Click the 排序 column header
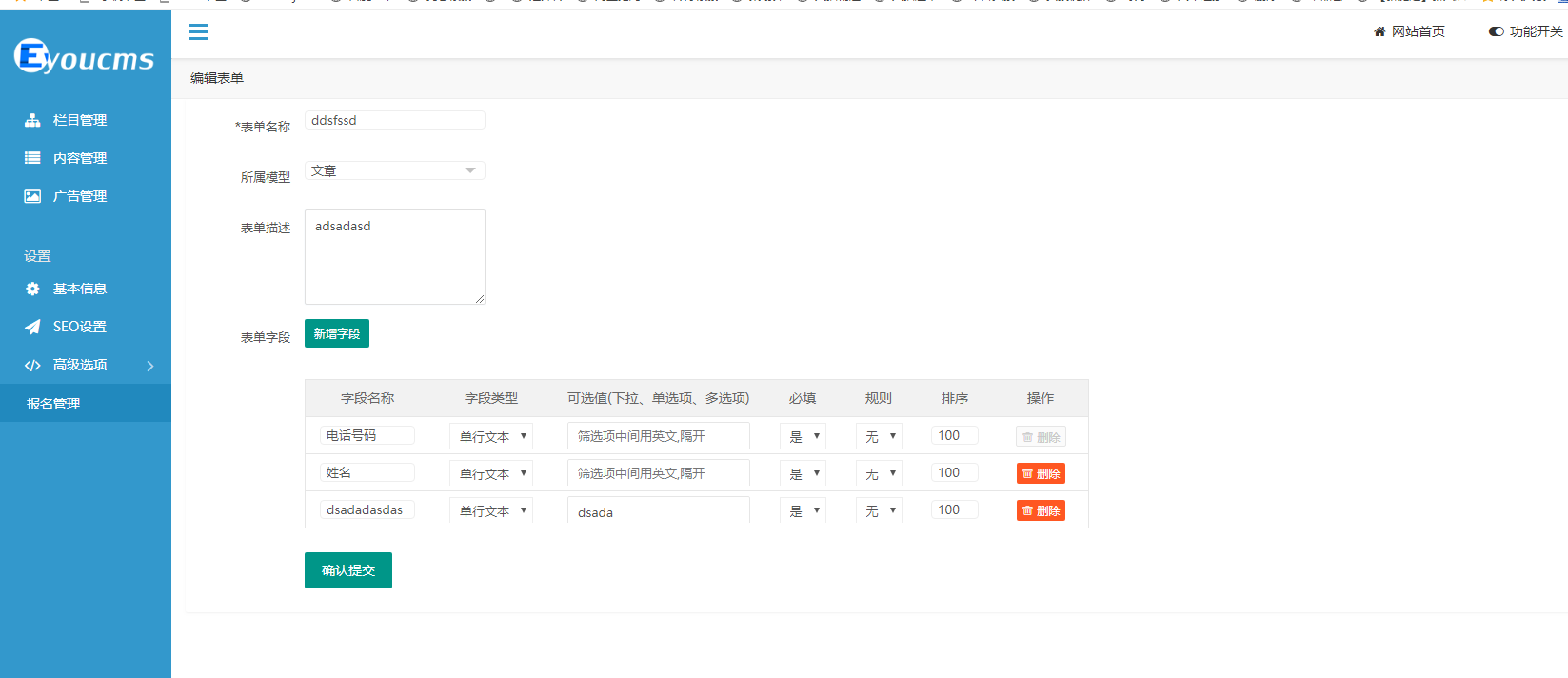 pyautogui.click(x=955, y=398)
